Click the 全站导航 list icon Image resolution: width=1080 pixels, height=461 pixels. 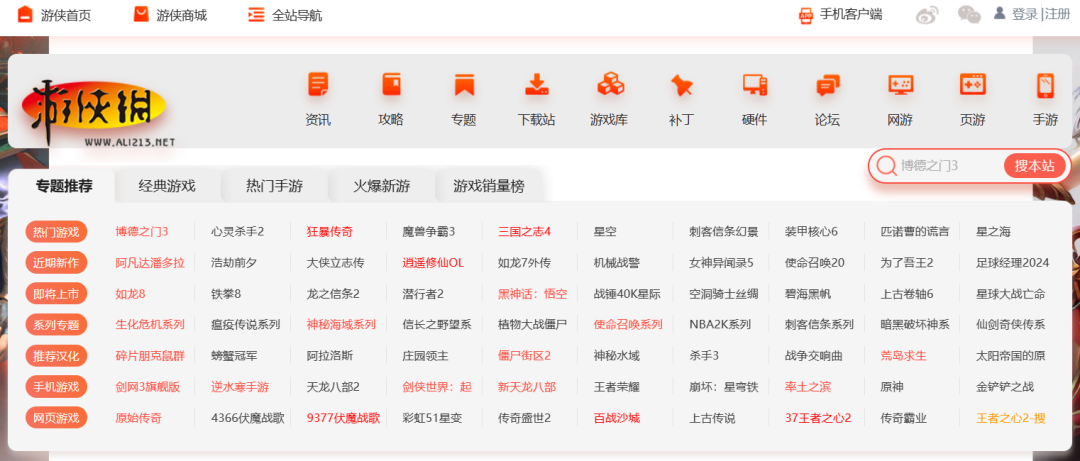tap(256, 14)
